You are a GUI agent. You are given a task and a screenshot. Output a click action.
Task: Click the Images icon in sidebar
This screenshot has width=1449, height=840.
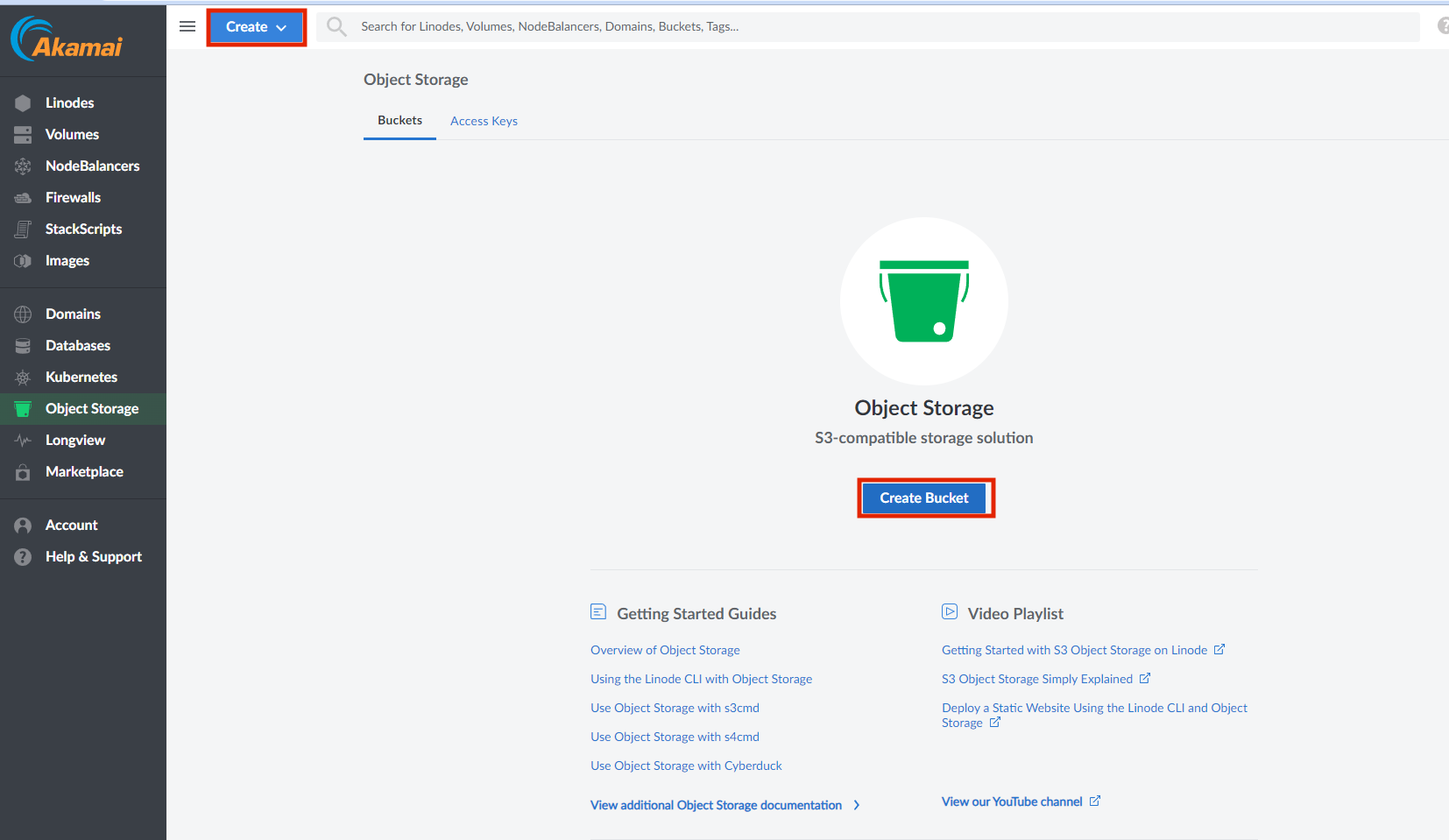tap(23, 261)
